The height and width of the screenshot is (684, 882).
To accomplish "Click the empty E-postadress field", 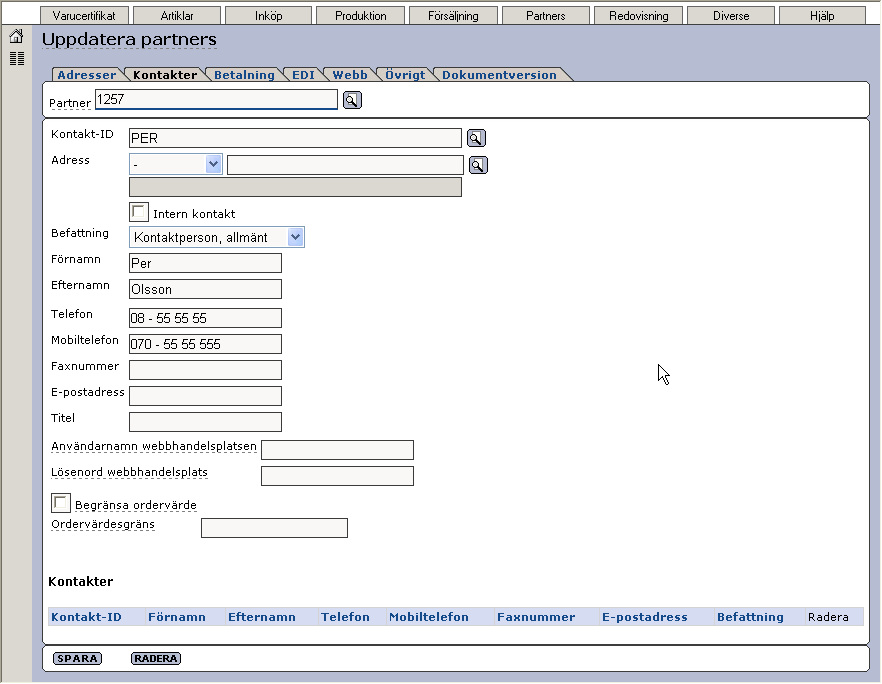I will pyautogui.click(x=205, y=395).
